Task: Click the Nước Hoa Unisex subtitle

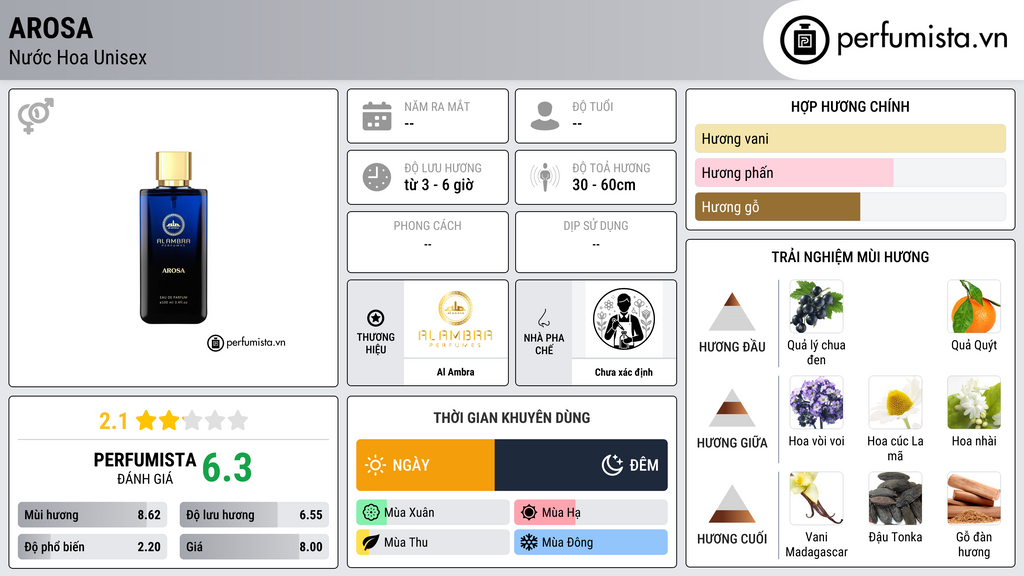Action: pos(78,57)
